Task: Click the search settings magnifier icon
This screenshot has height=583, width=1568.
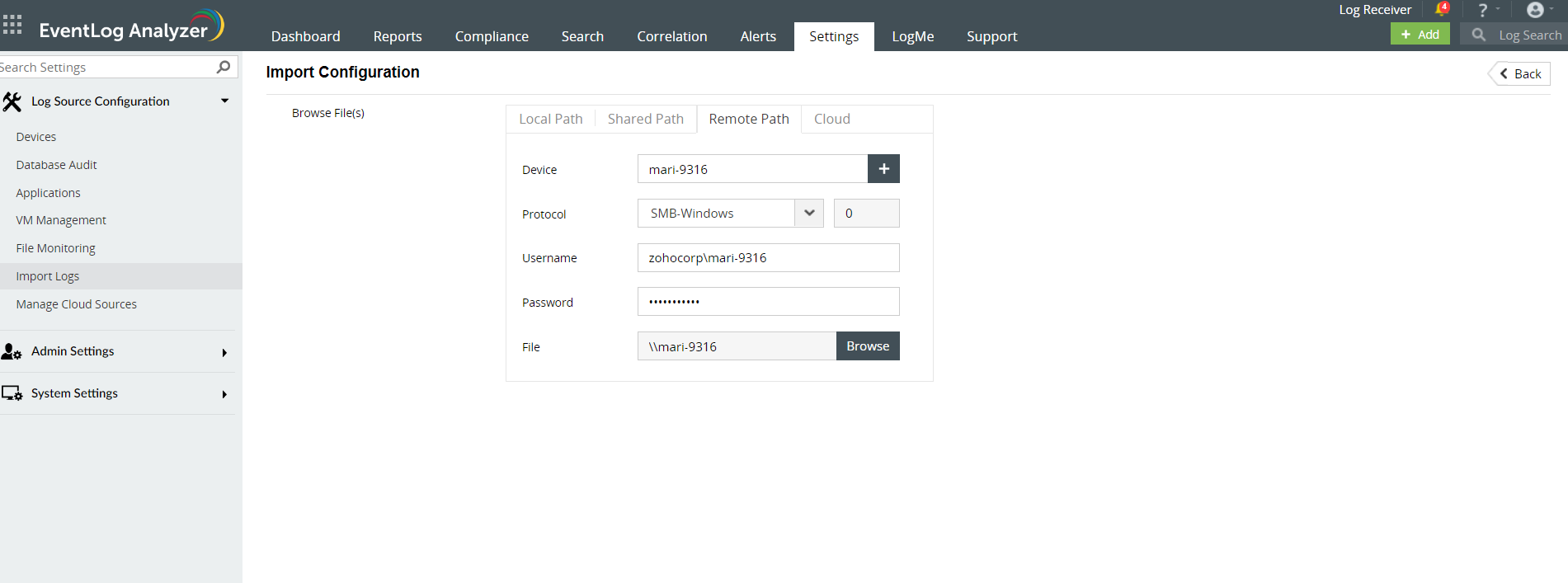Action: (223, 67)
